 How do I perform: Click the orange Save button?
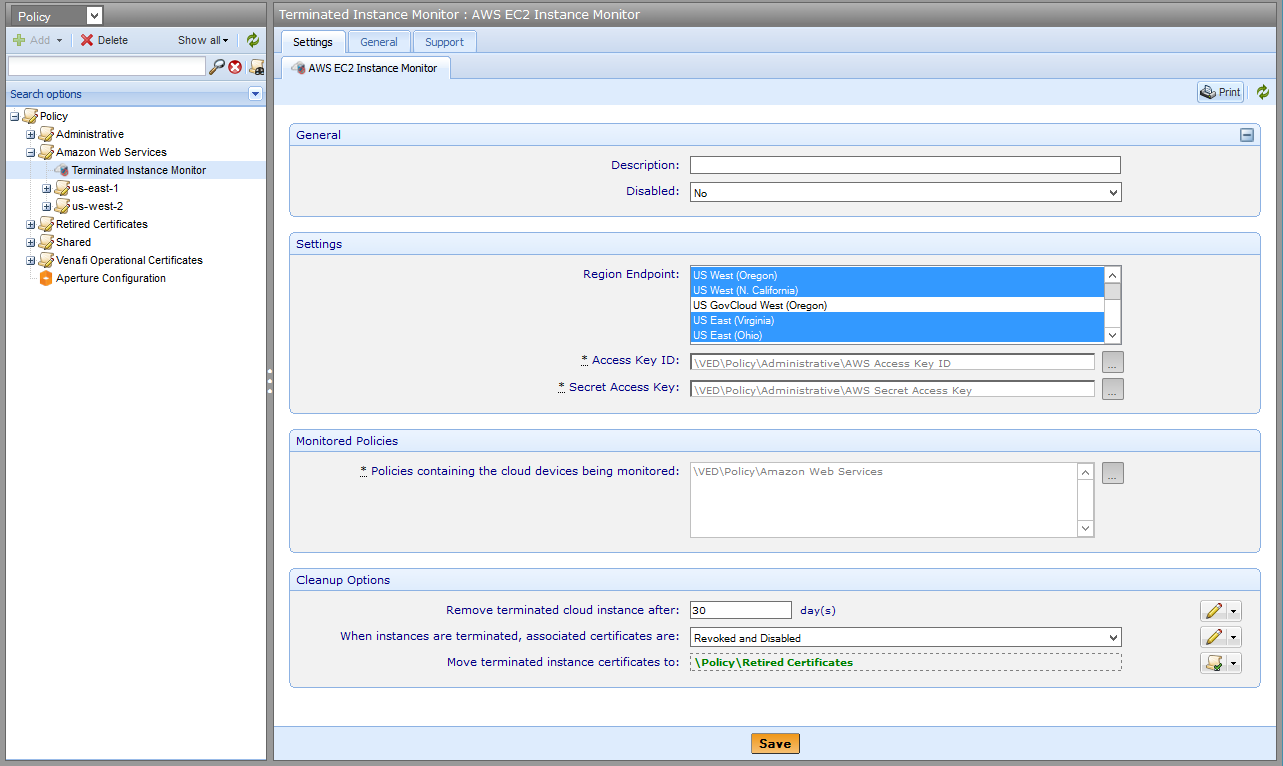pos(775,743)
